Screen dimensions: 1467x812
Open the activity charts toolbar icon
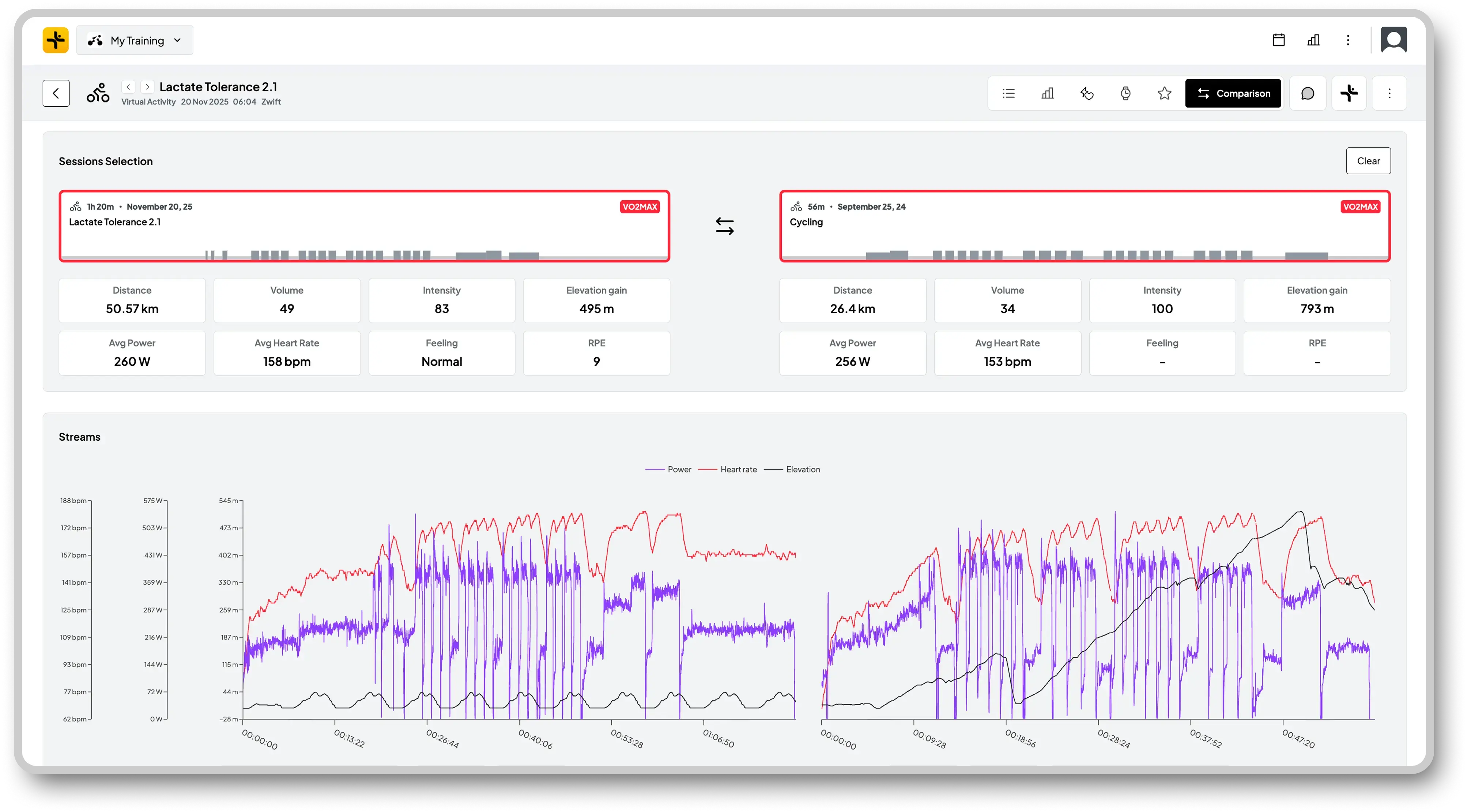pyautogui.click(x=1047, y=93)
